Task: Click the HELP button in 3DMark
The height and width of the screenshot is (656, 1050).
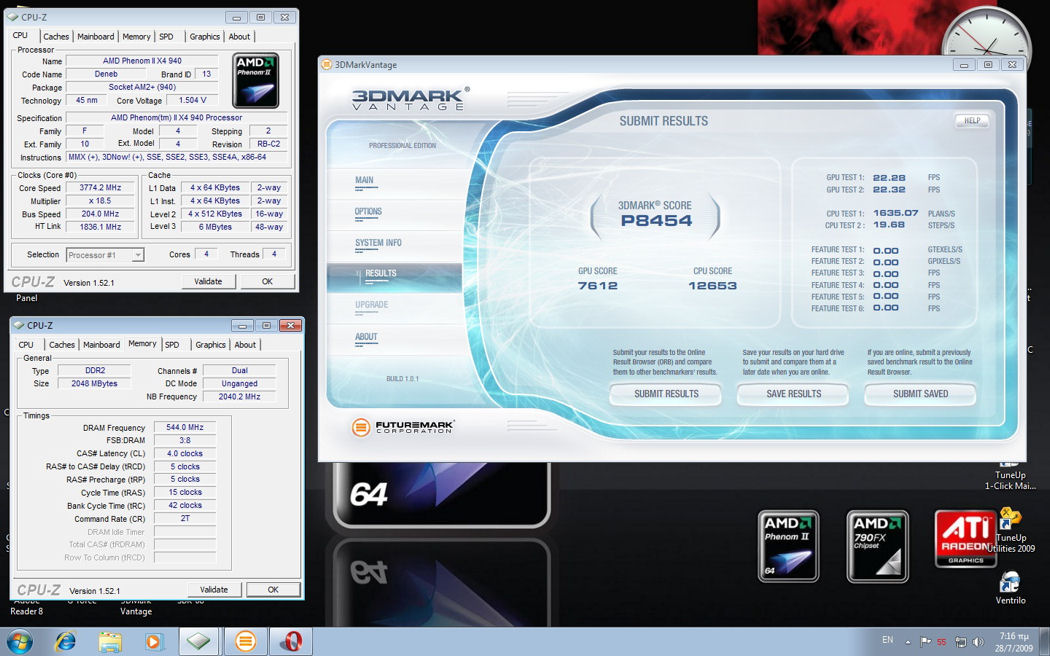Action: 972,121
